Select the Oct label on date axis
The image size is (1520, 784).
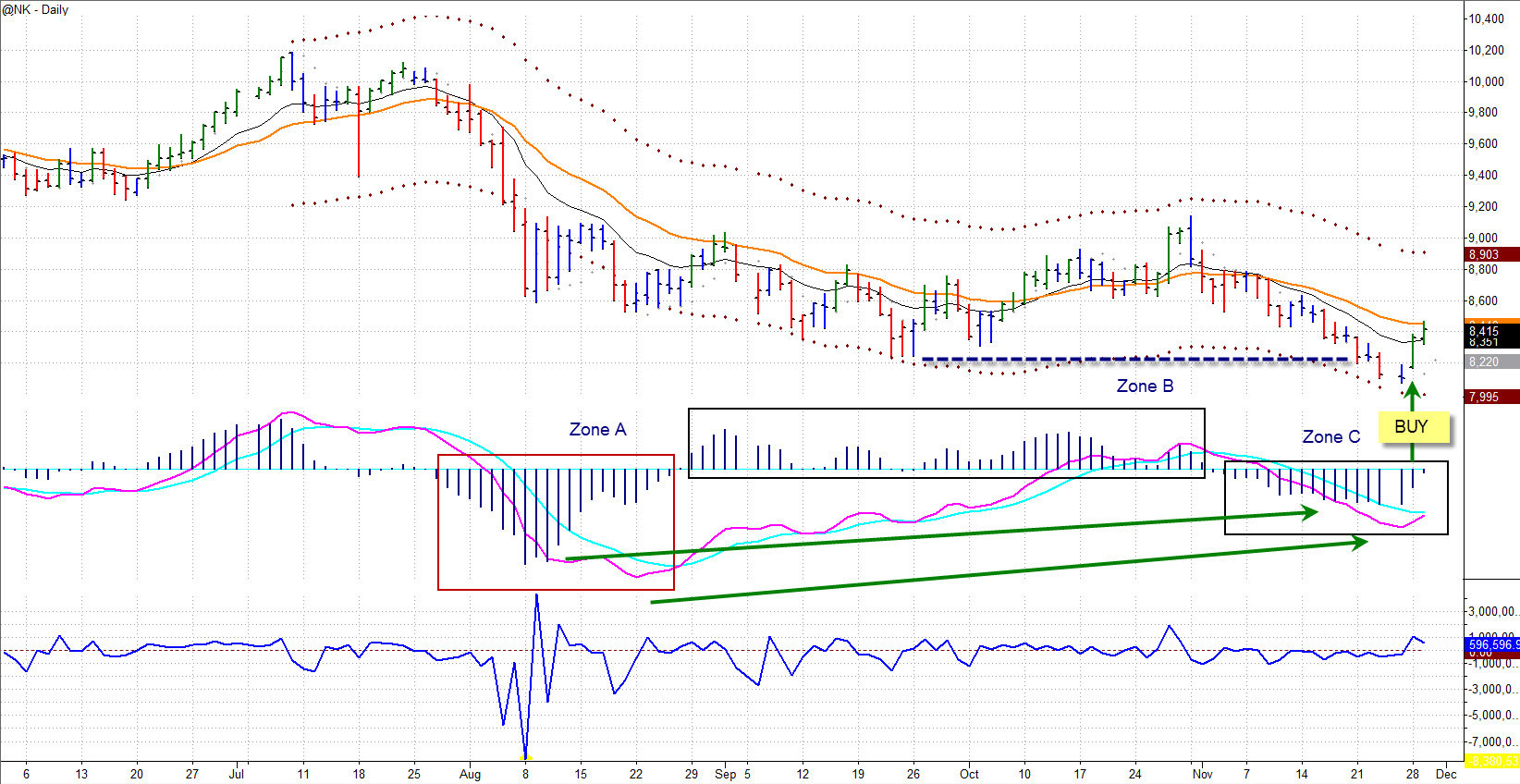969,775
